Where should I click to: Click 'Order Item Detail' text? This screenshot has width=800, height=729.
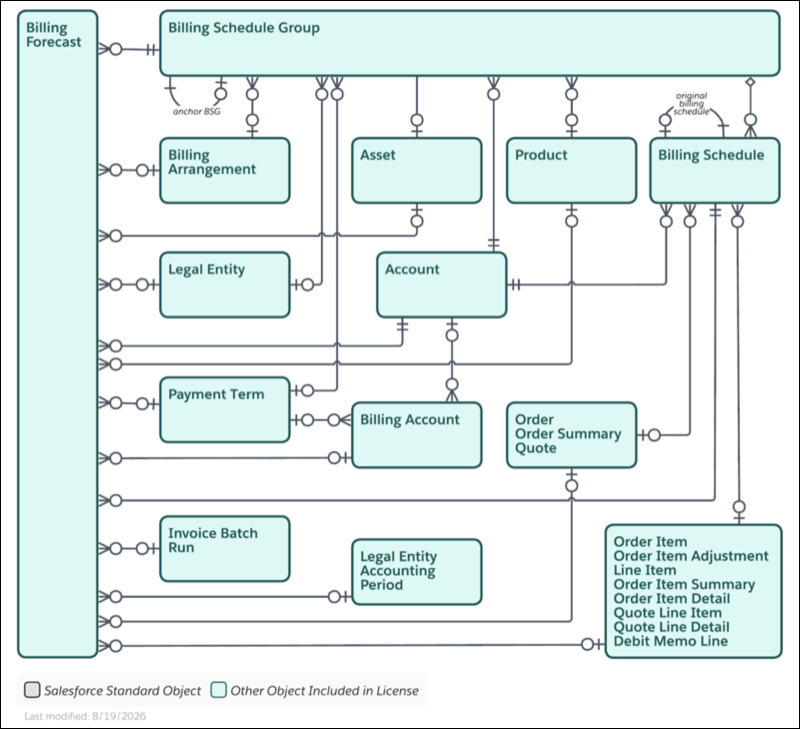(x=671, y=598)
